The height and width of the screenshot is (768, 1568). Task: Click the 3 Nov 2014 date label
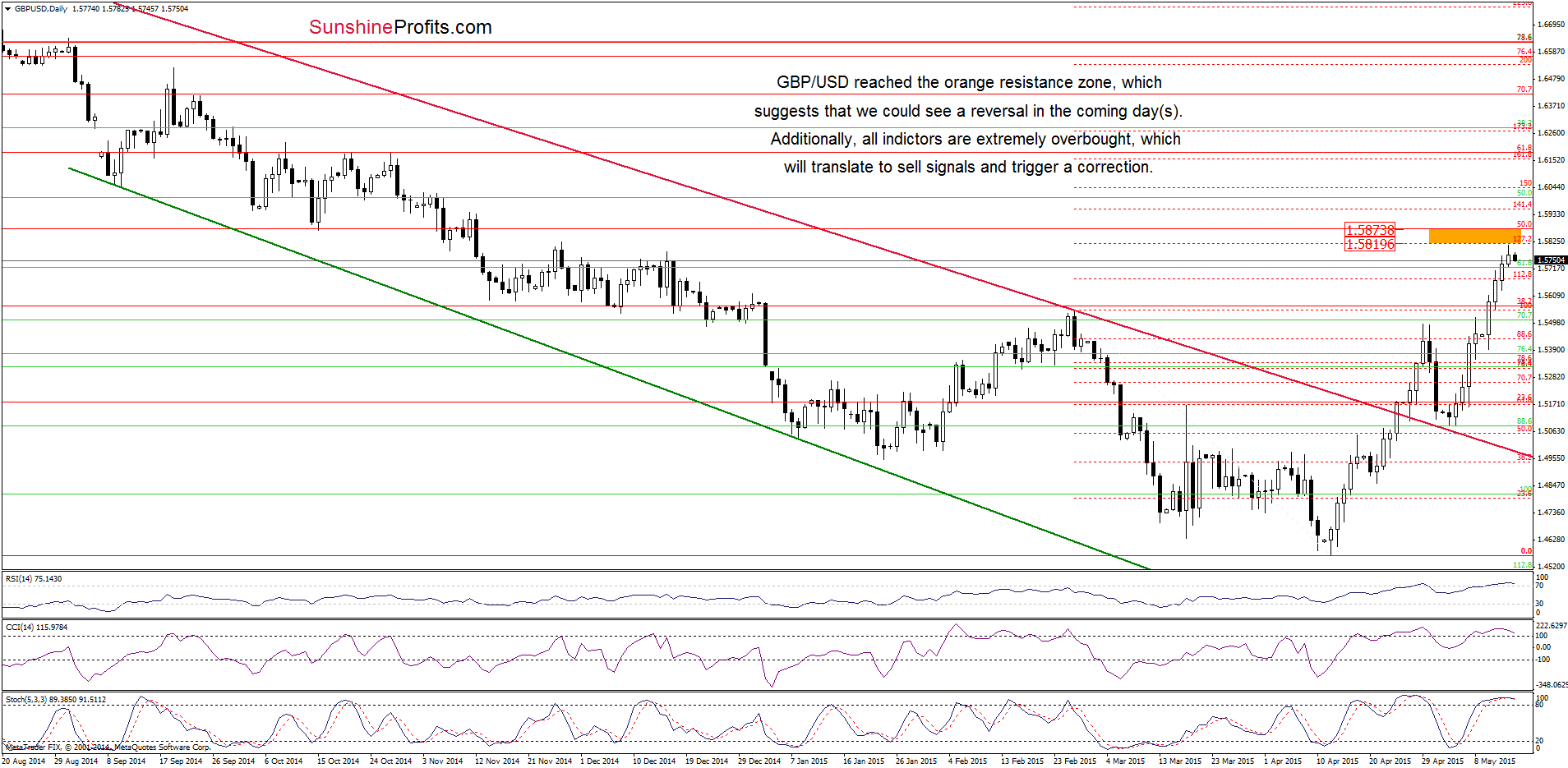point(442,761)
